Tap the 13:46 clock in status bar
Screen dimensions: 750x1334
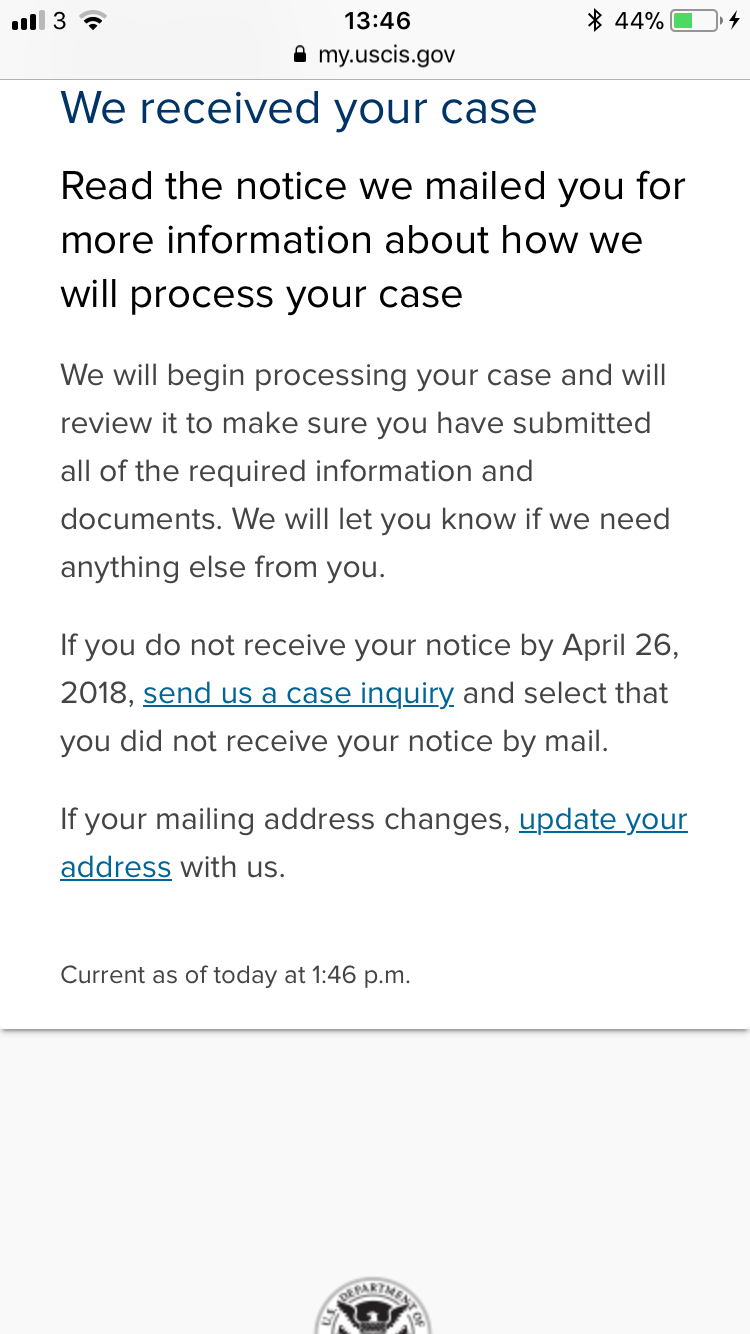[377, 20]
